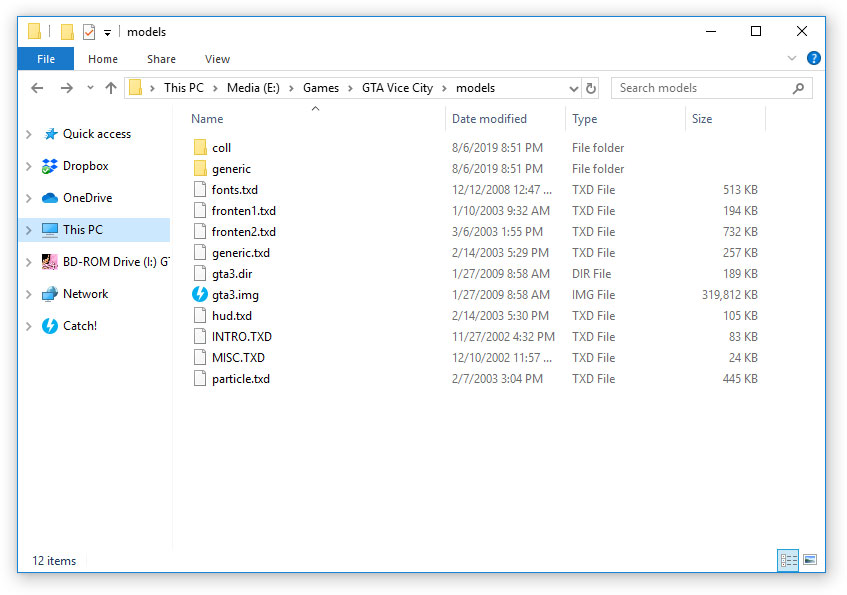This screenshot has width=847, height=595.
Task: Expand the This PC tree node
Action: coord(29,230)
